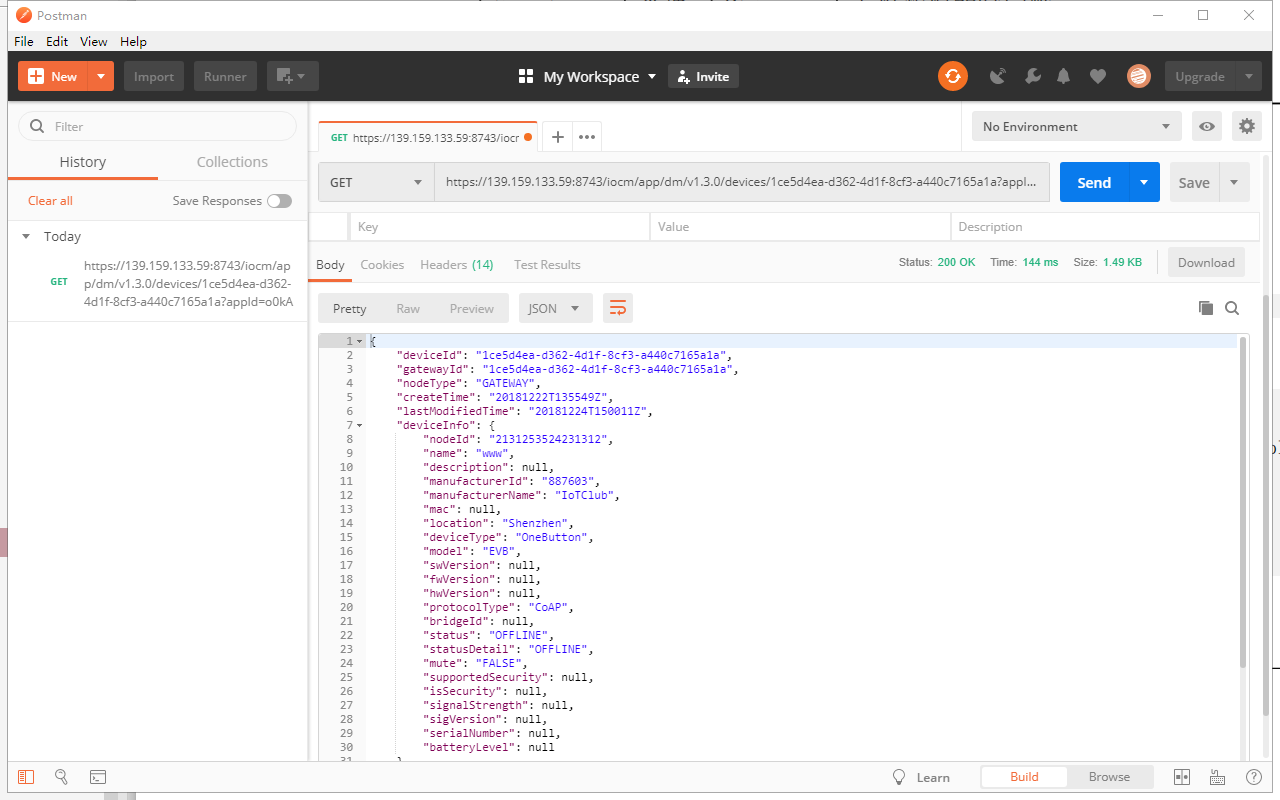Click the Clear all link
Image resolution: width=1280 pixels, height=800 pixels.
(x=50, y=201)
